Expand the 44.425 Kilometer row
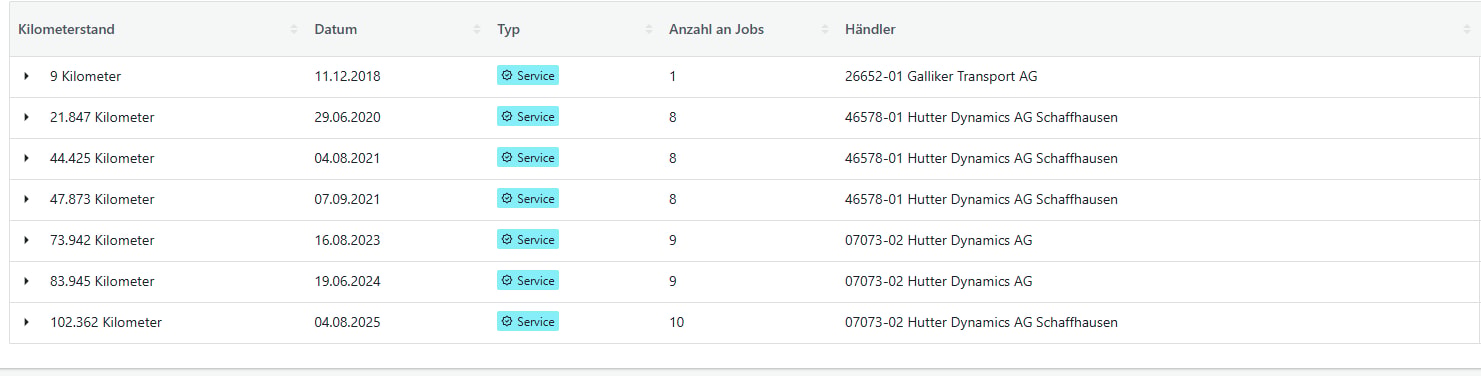This screenshot has width=1481, height=376. click(26, 158)
